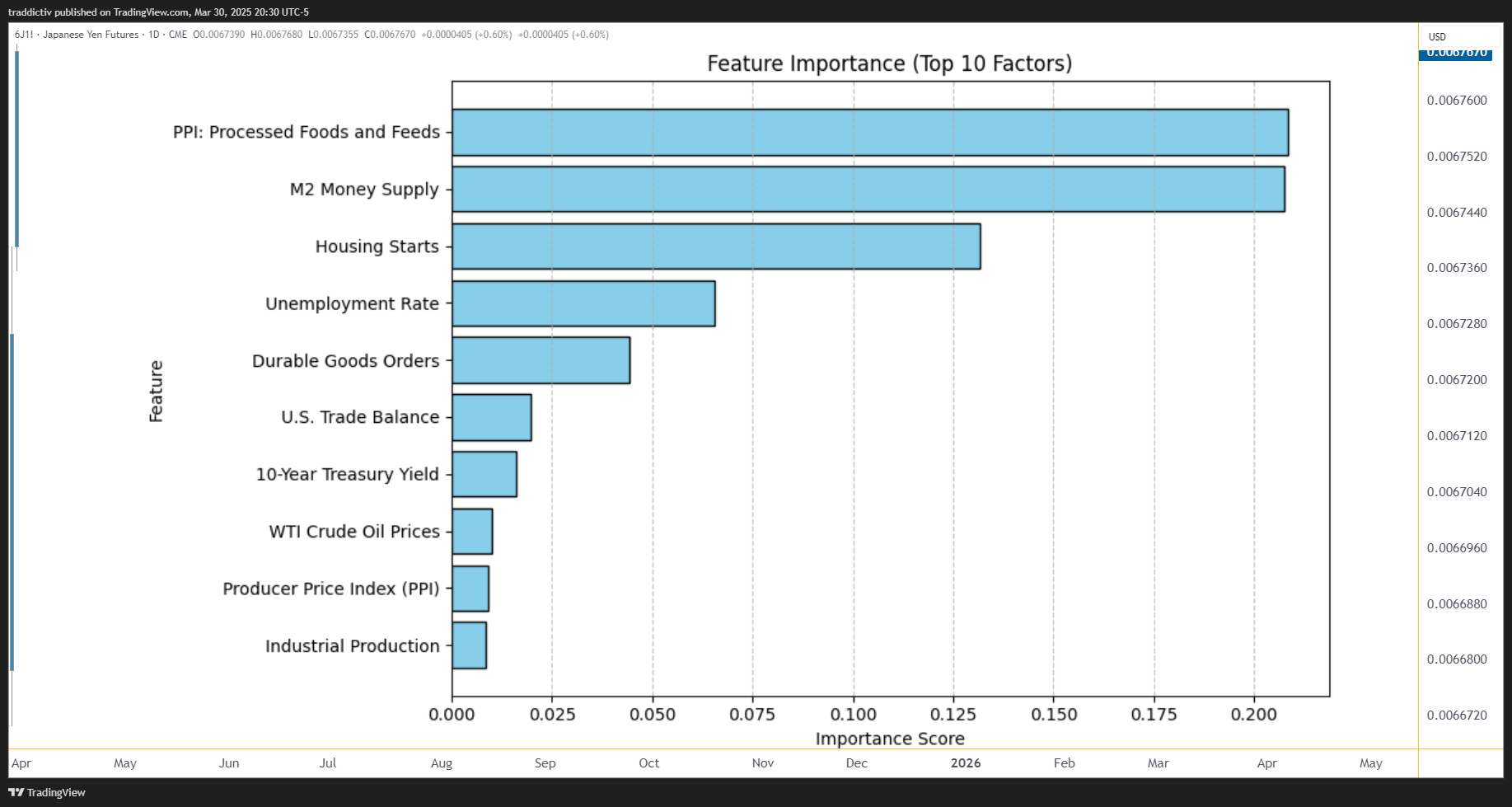Click the 'Unemployment Rate' label

(x=352, y=303)
